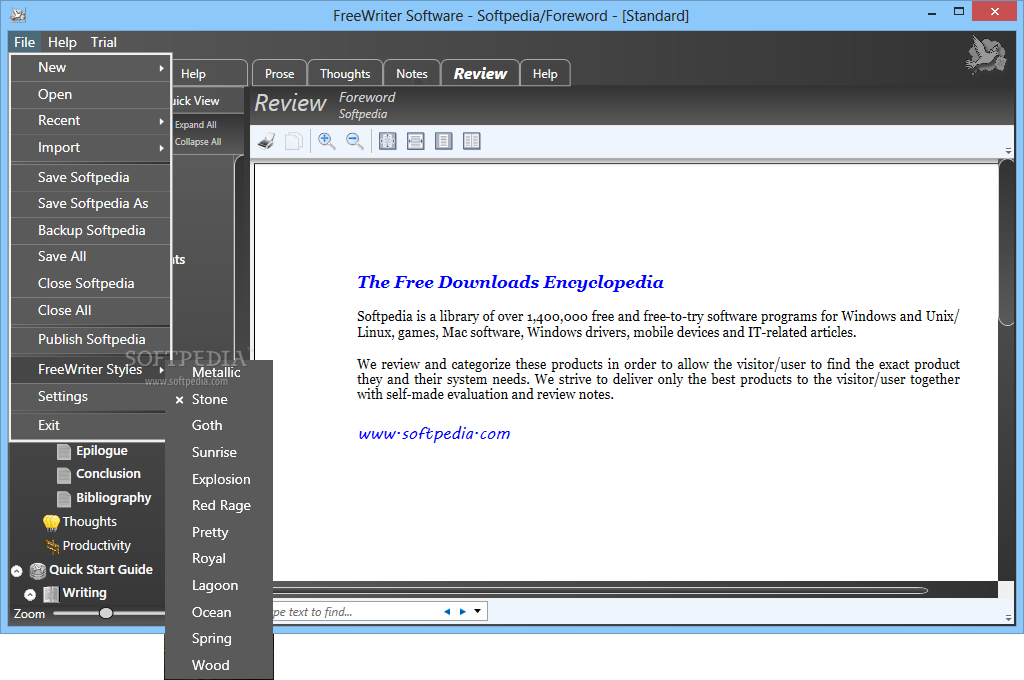Click the Writing book icon

click(x=51, y=594)
